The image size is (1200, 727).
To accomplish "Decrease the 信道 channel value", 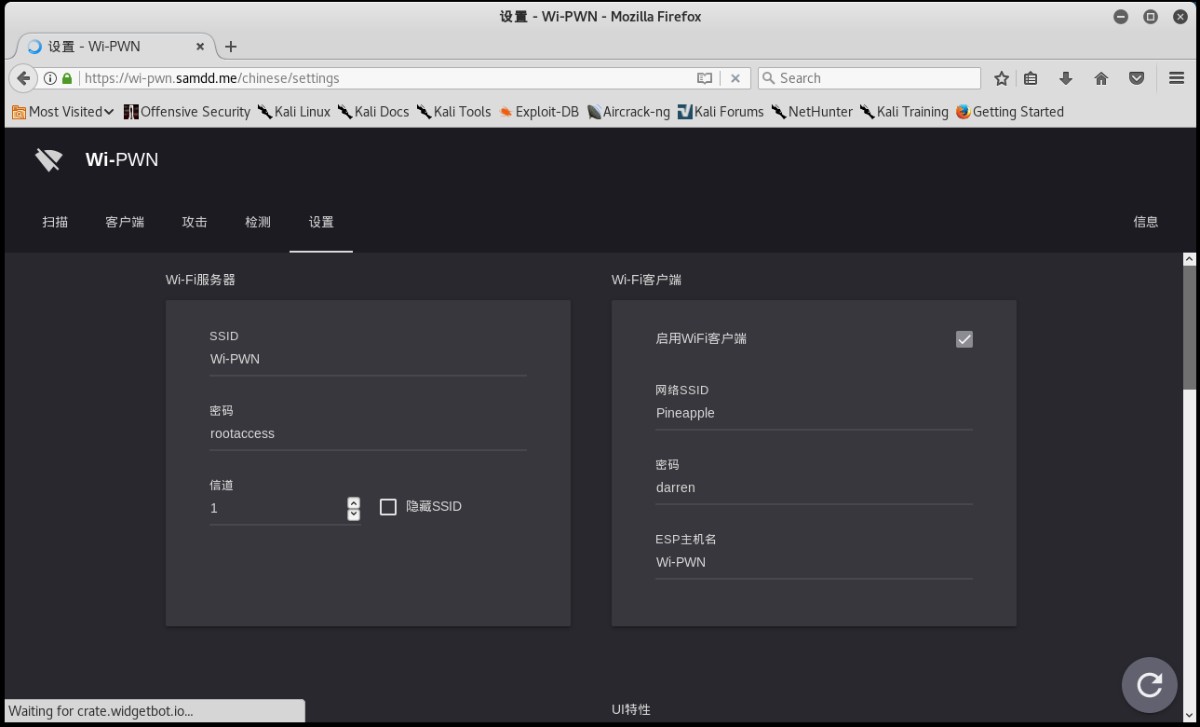I will pyautogui.click(x=353, y=514).
